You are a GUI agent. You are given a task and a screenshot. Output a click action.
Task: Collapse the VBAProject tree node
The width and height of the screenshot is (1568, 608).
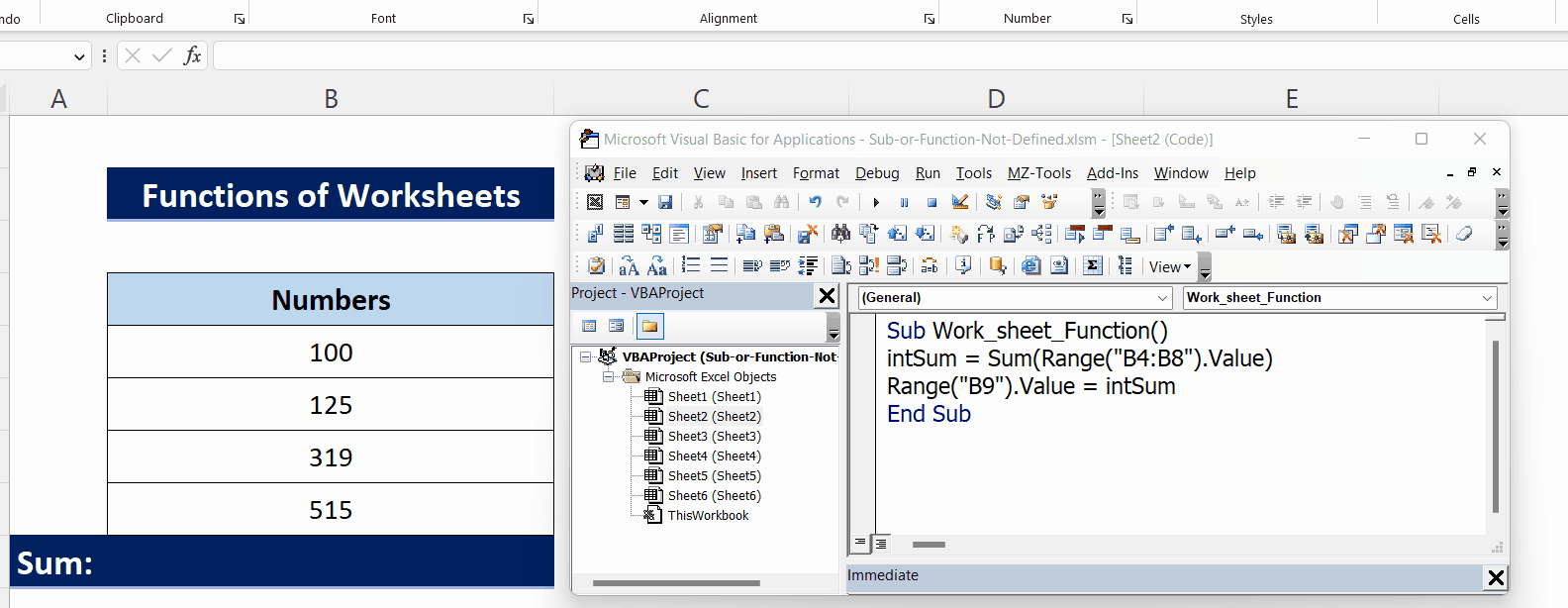click(586, 356)
